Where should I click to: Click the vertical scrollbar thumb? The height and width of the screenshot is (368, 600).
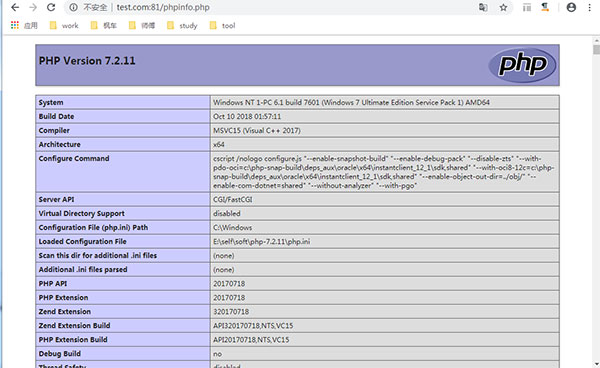[597, 50]
